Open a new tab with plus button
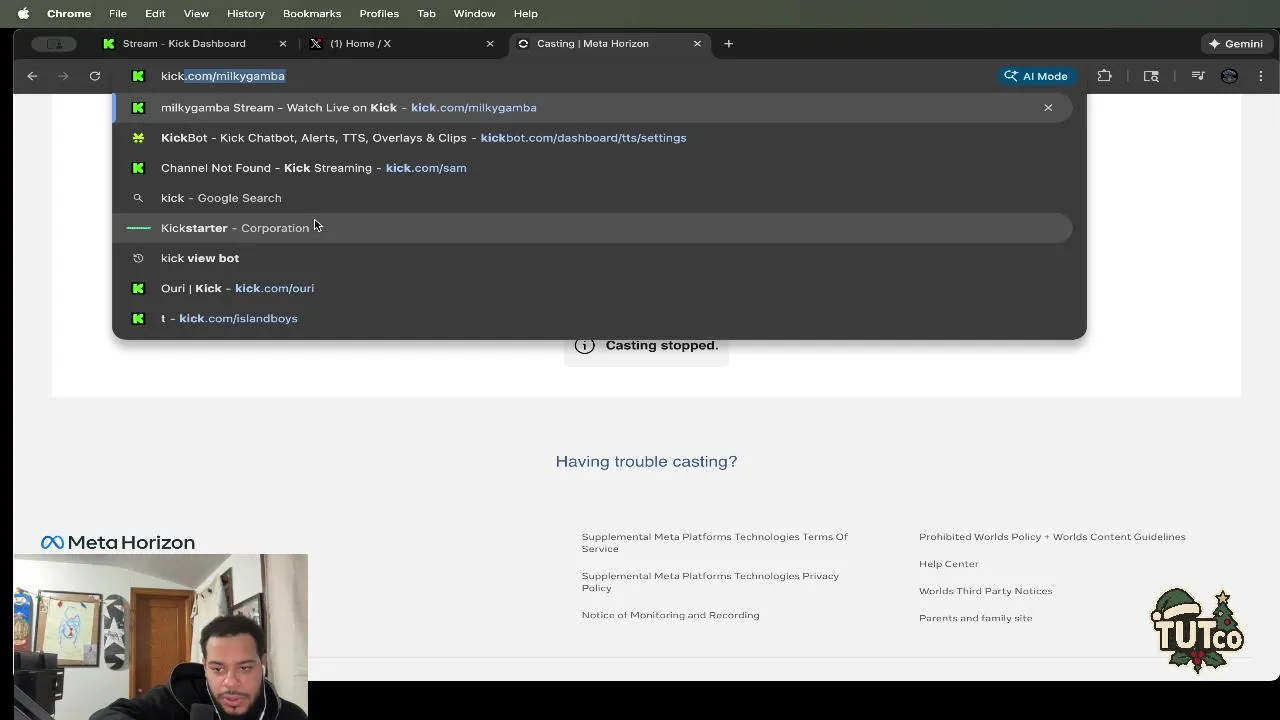Image resolution: width=1280 pixels, height=720 pixels. coord(728,44)
